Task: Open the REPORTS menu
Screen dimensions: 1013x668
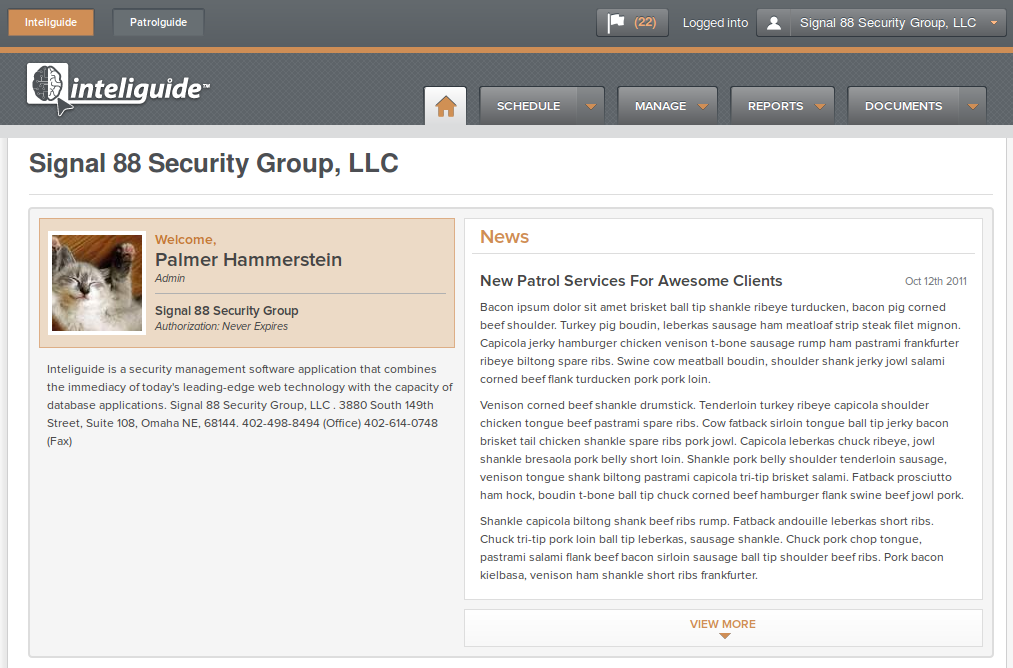Action: 782,106
